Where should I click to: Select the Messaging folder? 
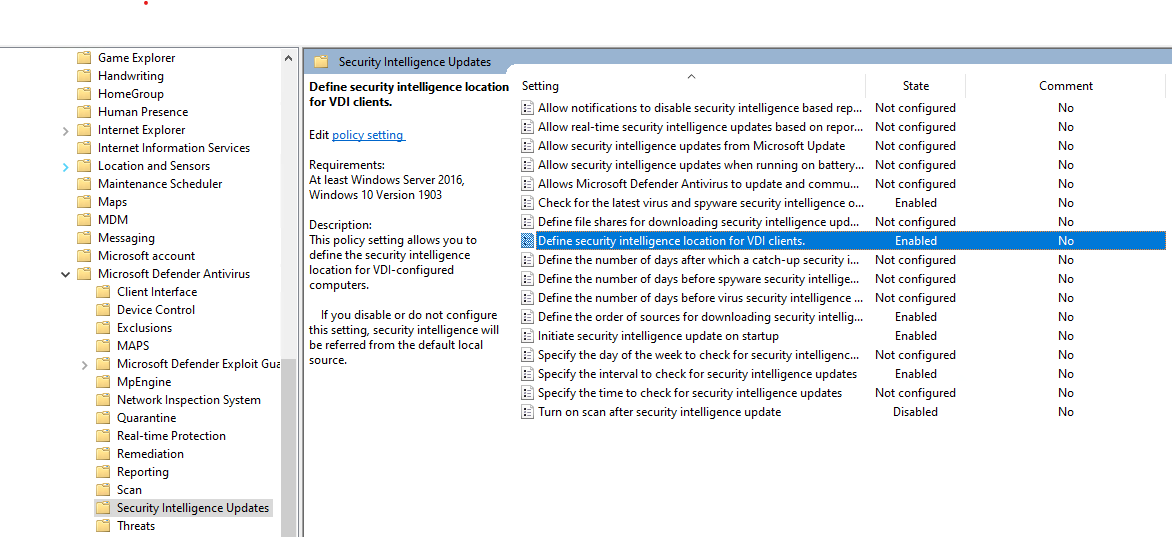[126, 238]
